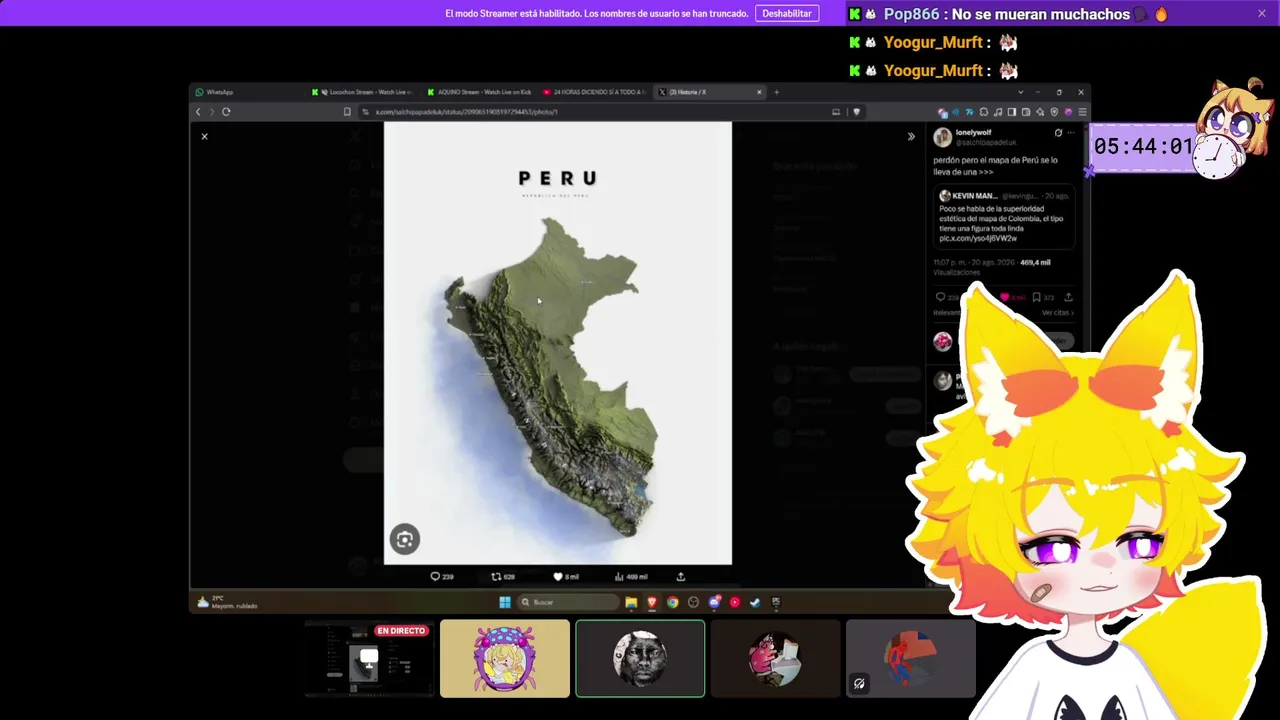
Task: Reload the X page
Action: tap(226, 112)
